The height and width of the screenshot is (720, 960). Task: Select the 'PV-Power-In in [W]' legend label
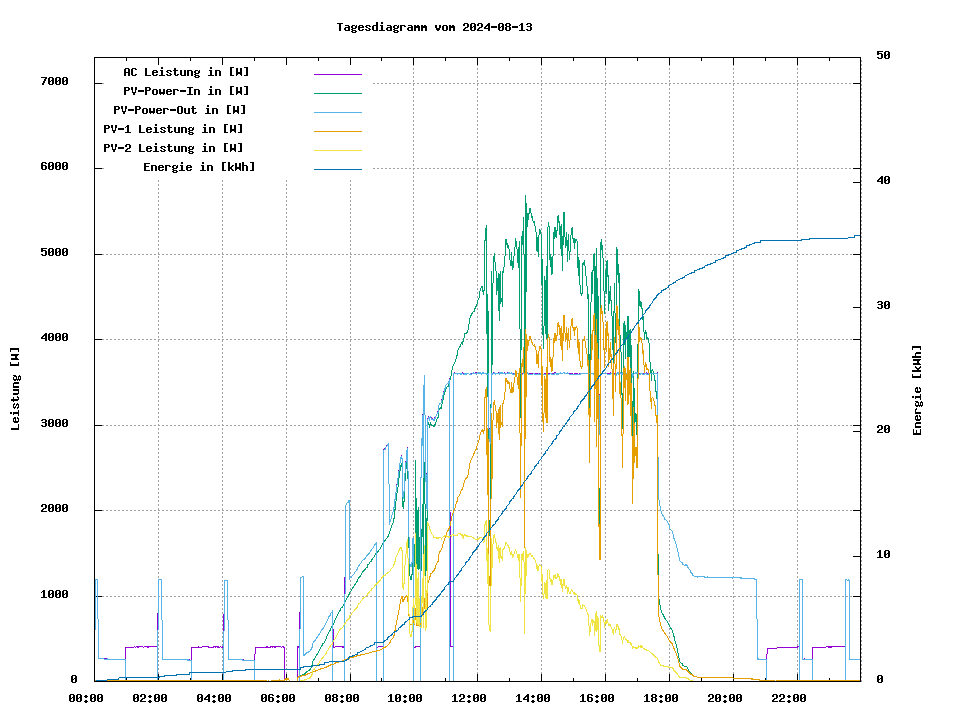click(x=186, y=91)
